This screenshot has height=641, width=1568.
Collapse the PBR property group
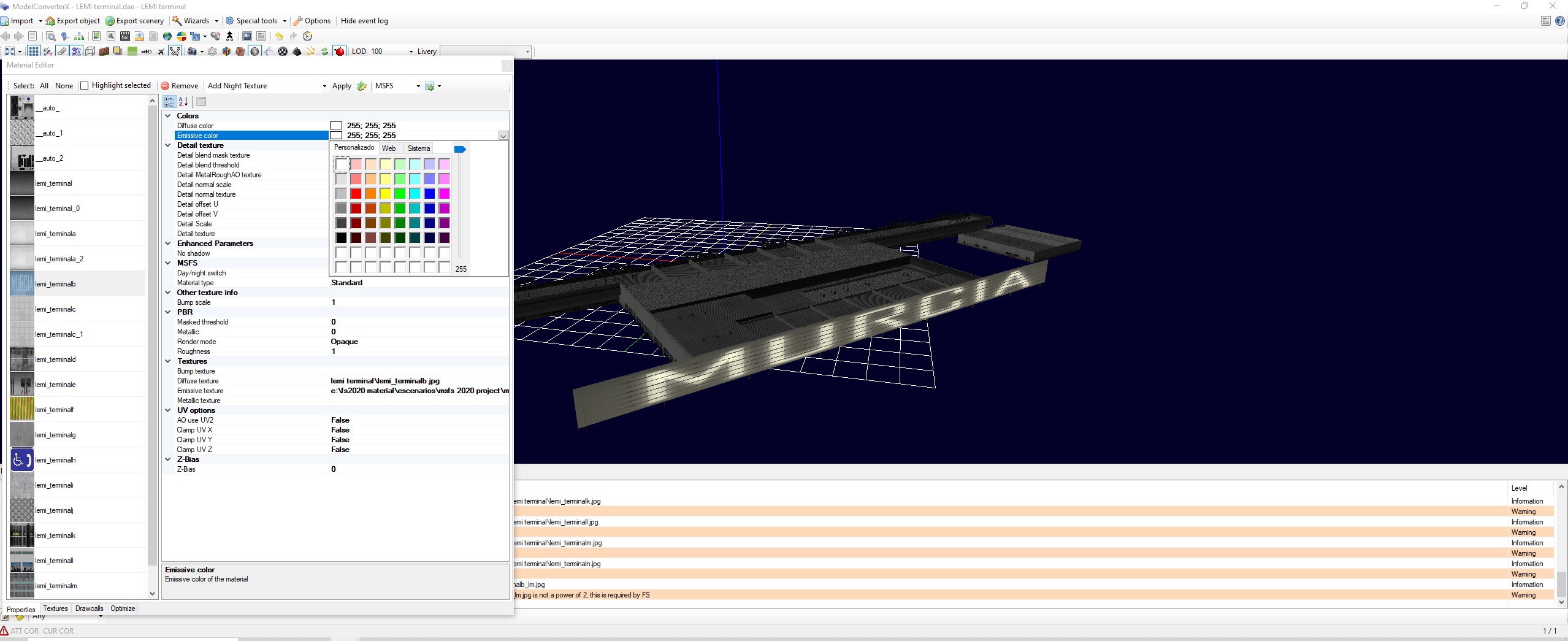click(168, 312)
